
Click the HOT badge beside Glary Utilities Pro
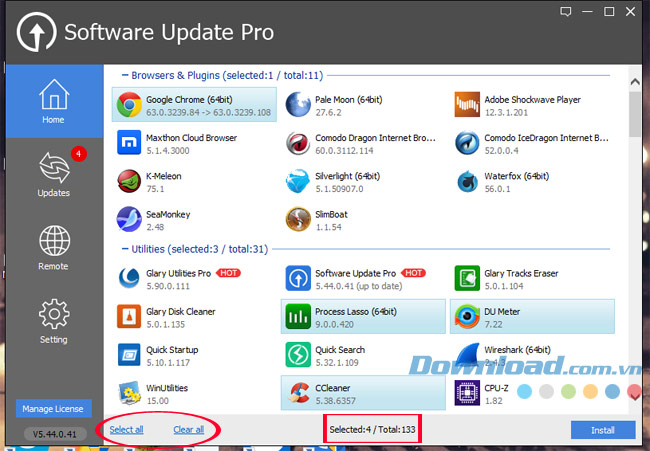click(x=228, y=273)
